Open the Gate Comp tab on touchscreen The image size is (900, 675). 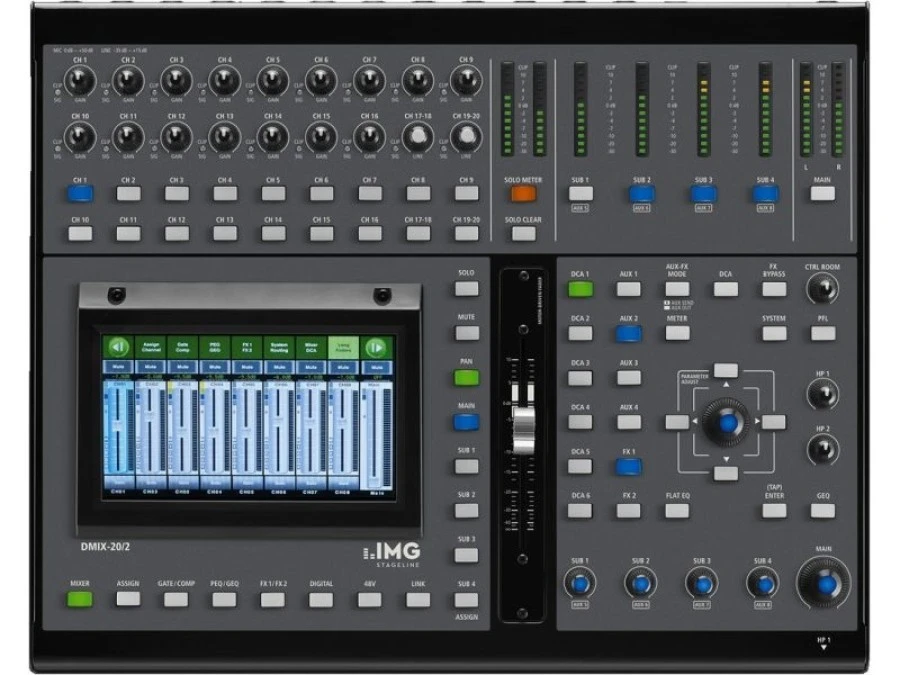tap(183, 348)
